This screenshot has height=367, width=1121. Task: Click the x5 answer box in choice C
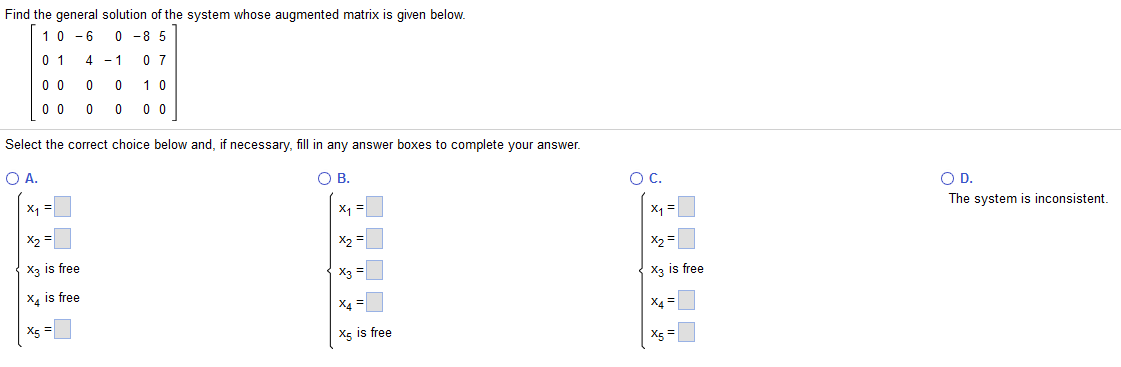(x=687, y=333)
